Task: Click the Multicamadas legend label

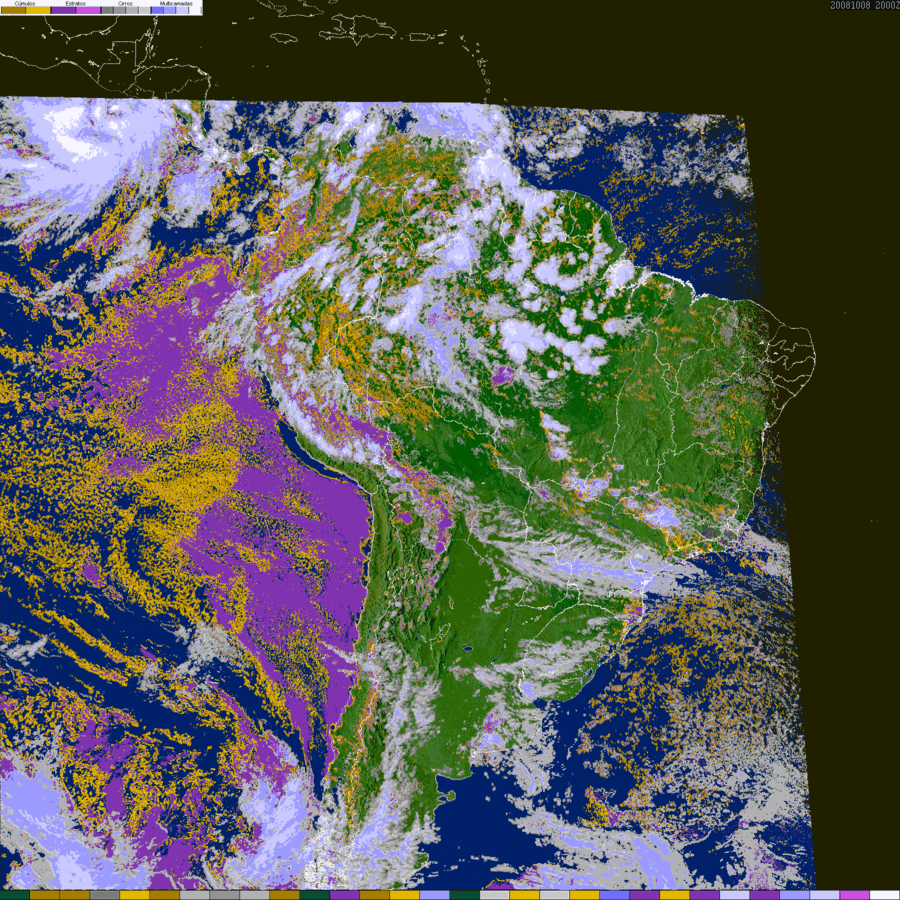Action: click(176, 3)
